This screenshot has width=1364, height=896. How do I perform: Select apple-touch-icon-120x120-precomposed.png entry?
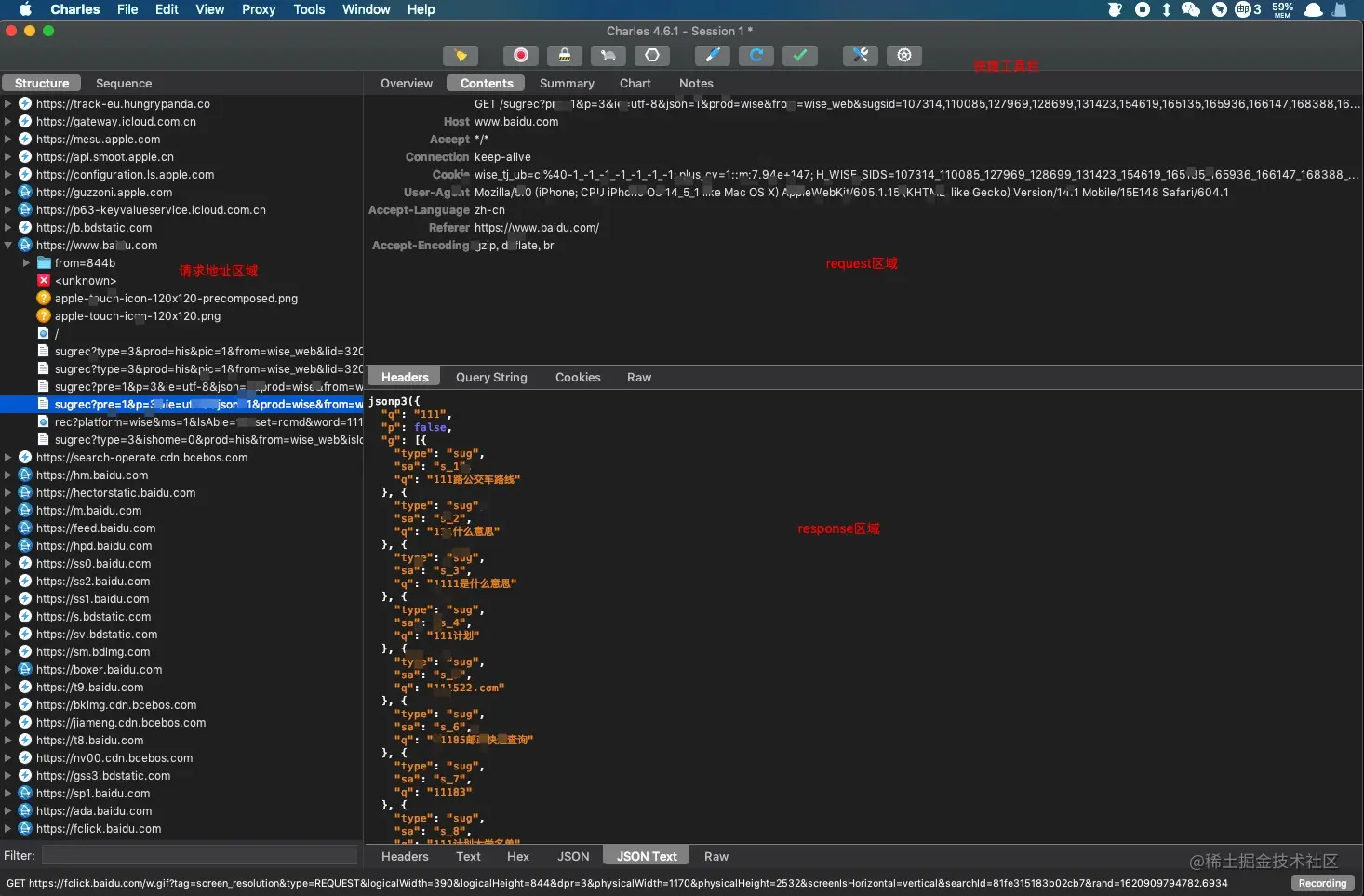point(176,298)
